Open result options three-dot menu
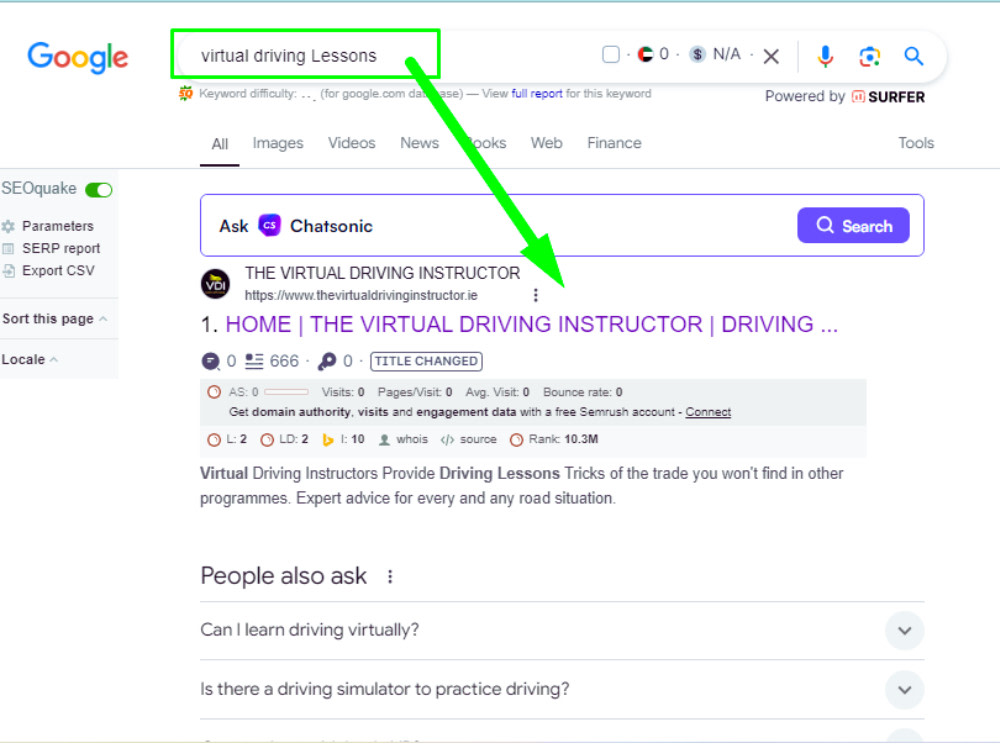This screenshot has height=750, width=1000. click(x=535, y=295)
